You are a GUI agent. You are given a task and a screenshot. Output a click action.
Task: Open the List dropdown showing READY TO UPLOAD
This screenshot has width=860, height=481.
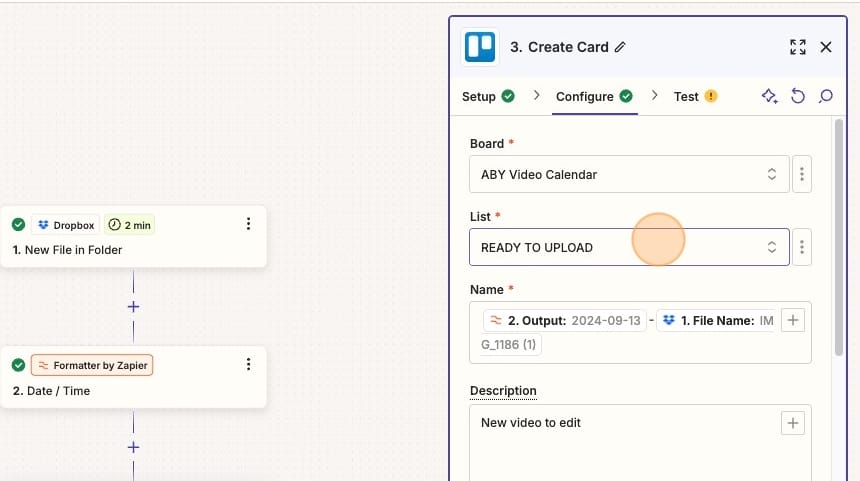click(629, 247)
